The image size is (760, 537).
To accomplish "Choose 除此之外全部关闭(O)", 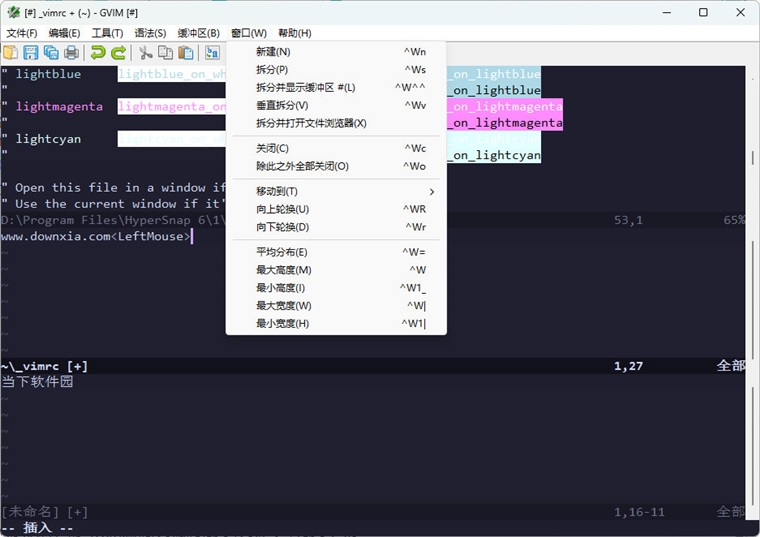I will coord(336,166).
